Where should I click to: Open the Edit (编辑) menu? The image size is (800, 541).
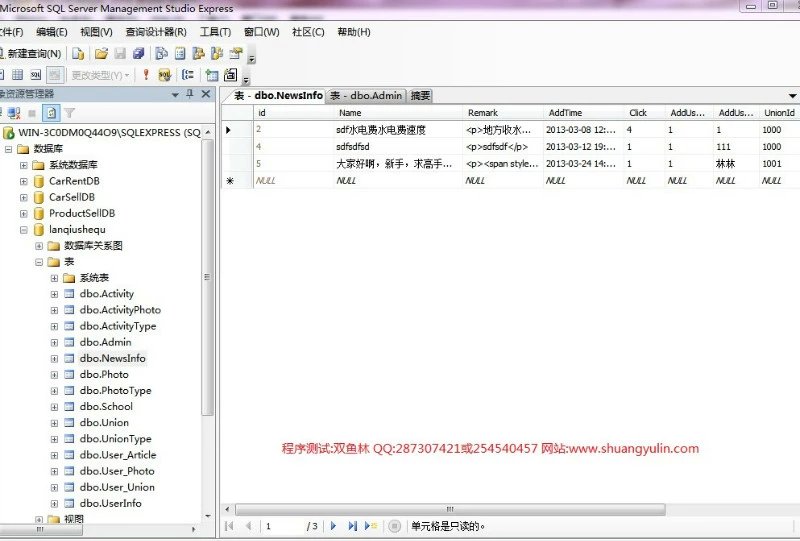click(52, 32)
